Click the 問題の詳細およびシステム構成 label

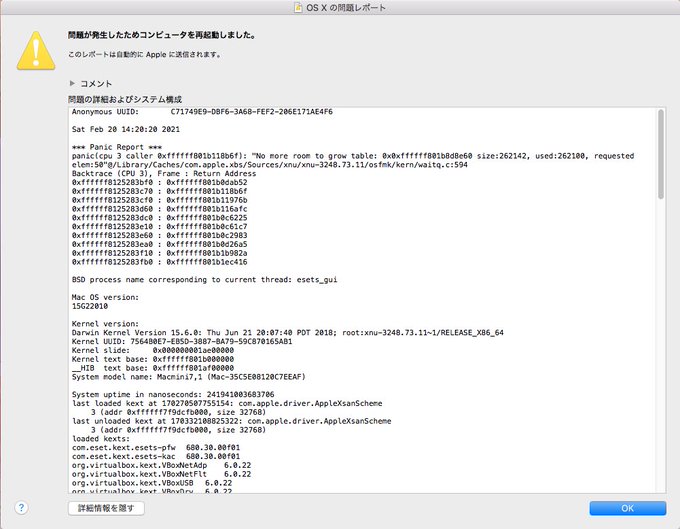pos(125,99)
